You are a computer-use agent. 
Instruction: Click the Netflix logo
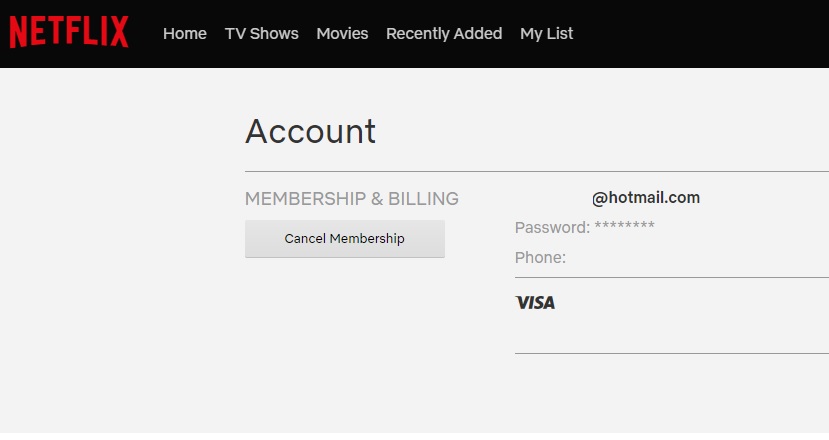(69, 33)
